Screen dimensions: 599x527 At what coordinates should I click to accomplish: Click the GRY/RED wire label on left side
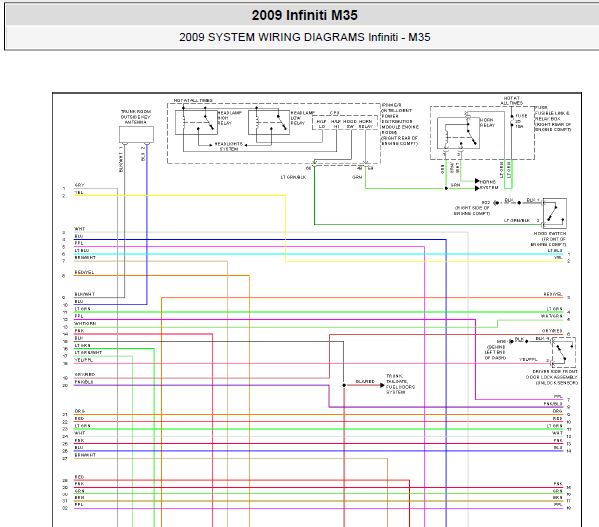click(x=85, y=374)
